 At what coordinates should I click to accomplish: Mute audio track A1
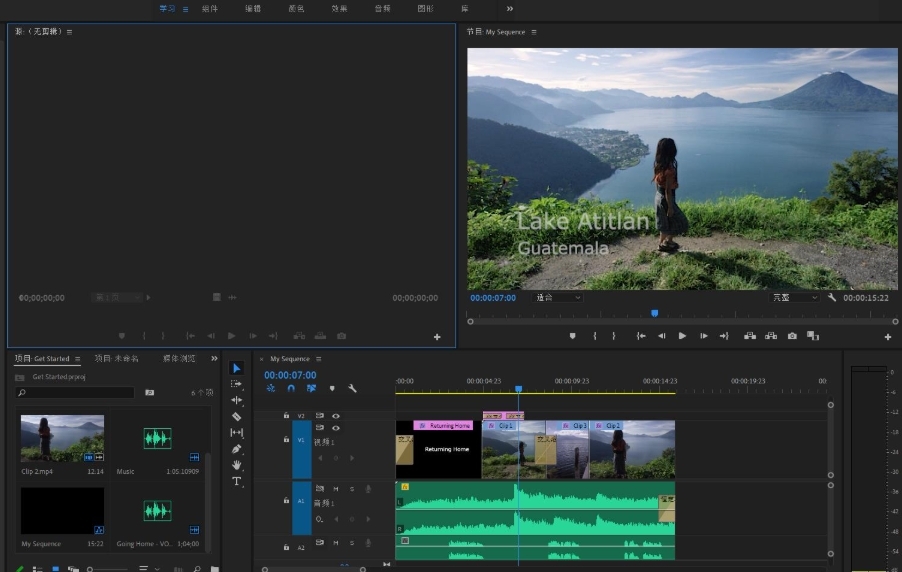335,489
